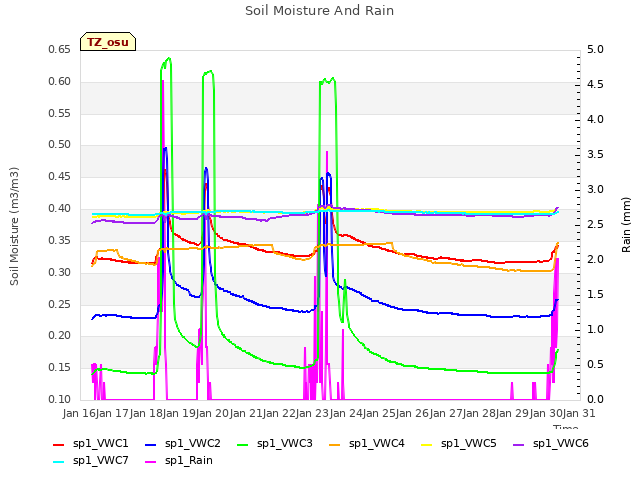Click the chart title Soil Moisture And Rain
This screenshot has width=640, height=480.
click(x=320, y=11)
